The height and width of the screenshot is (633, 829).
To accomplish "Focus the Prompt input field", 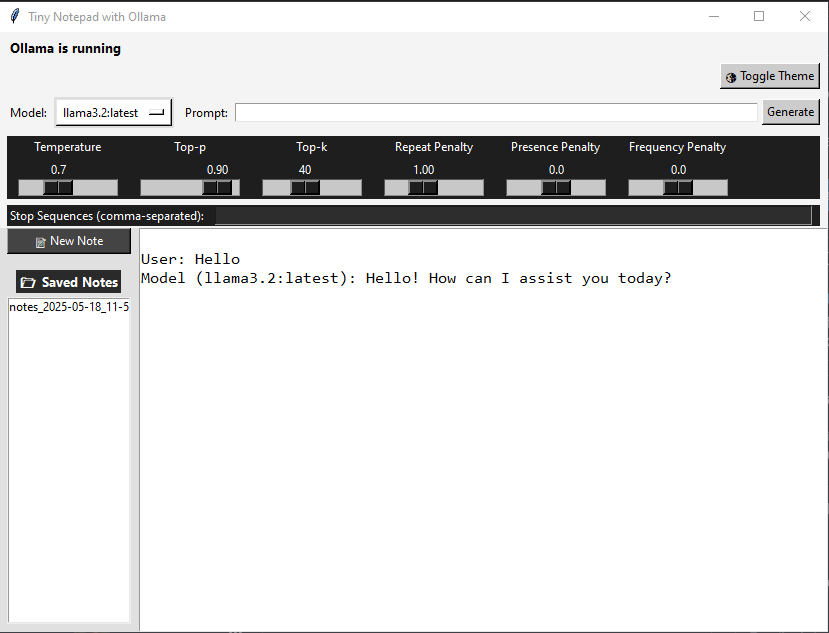I will coord(496,112).
